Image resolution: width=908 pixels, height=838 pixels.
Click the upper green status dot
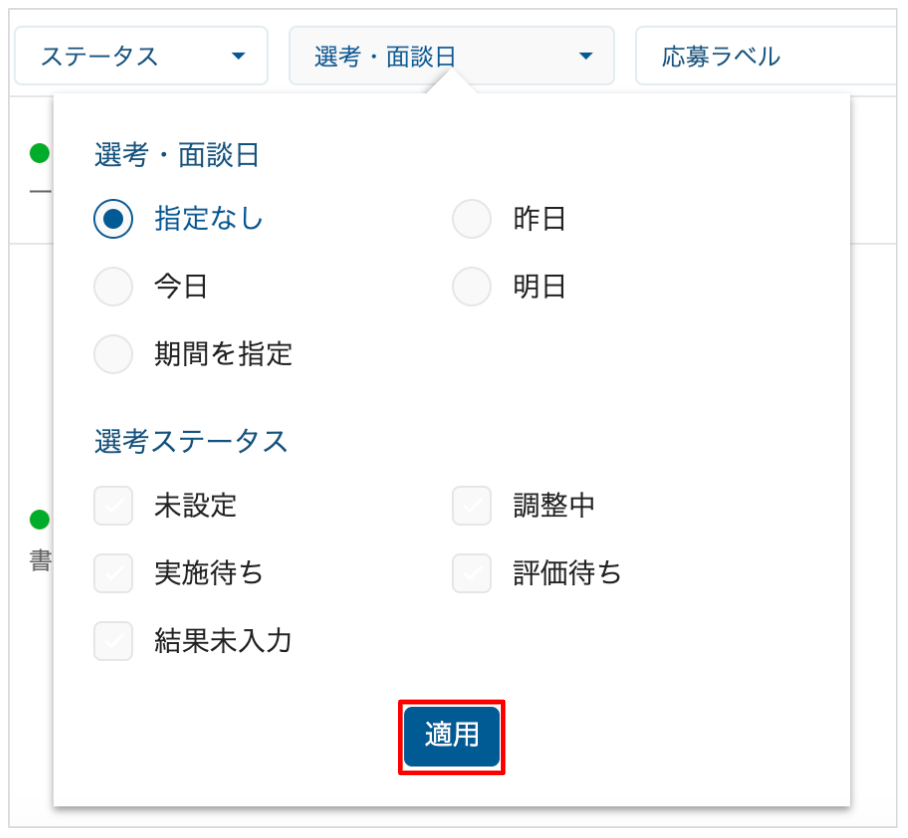coord(39,153)
